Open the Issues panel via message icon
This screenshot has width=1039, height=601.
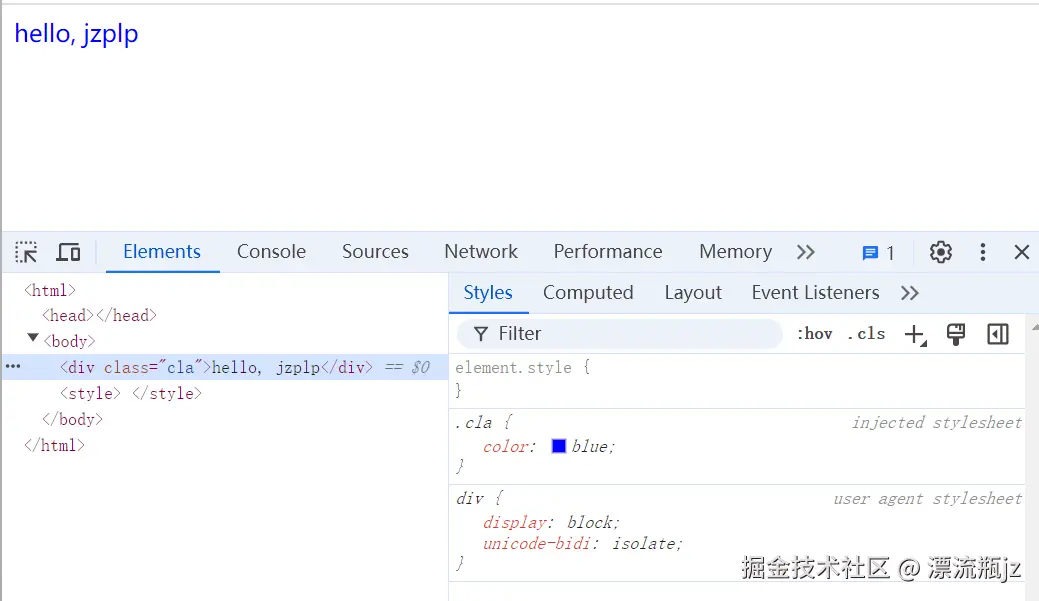869,252
